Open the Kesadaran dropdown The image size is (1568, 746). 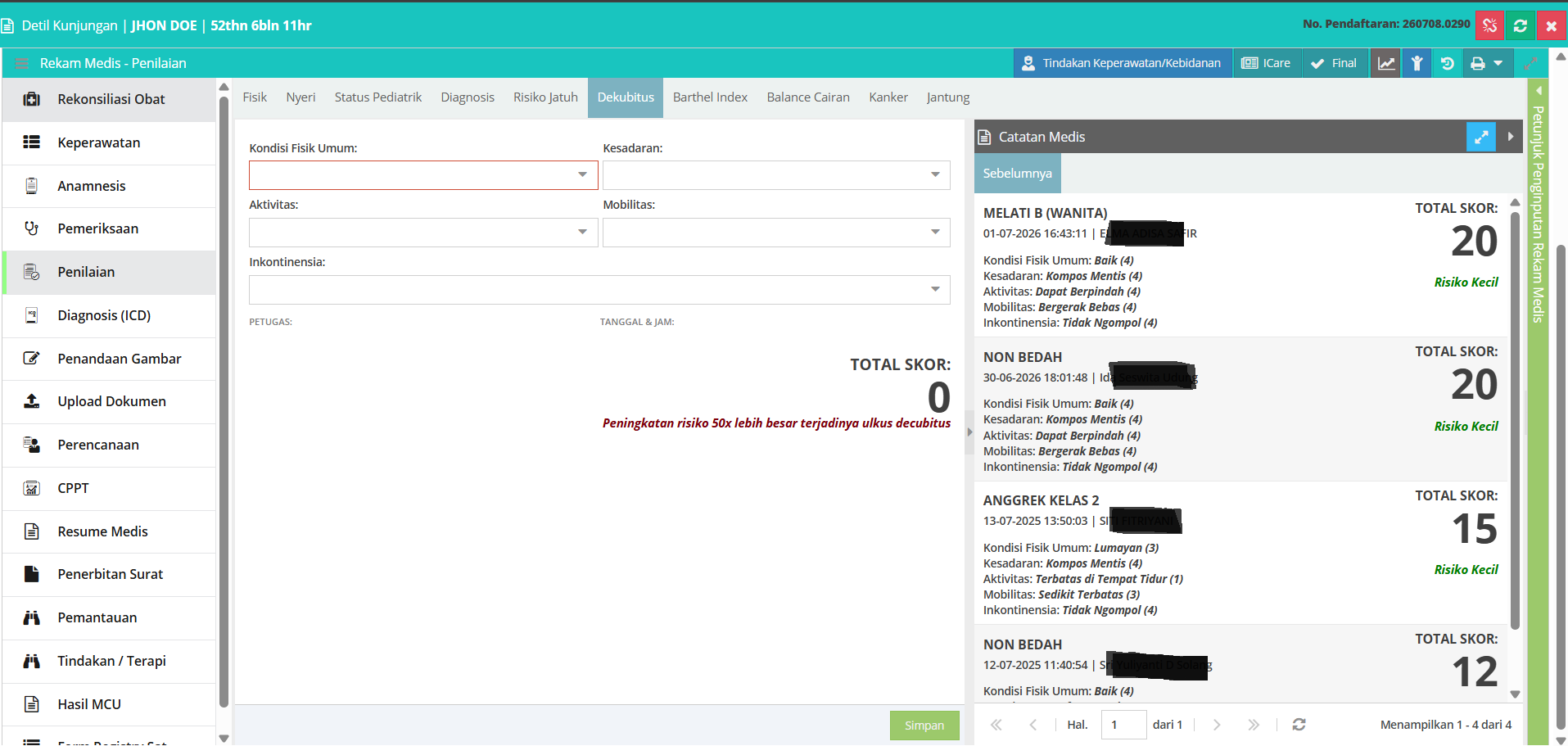point(776,175)
